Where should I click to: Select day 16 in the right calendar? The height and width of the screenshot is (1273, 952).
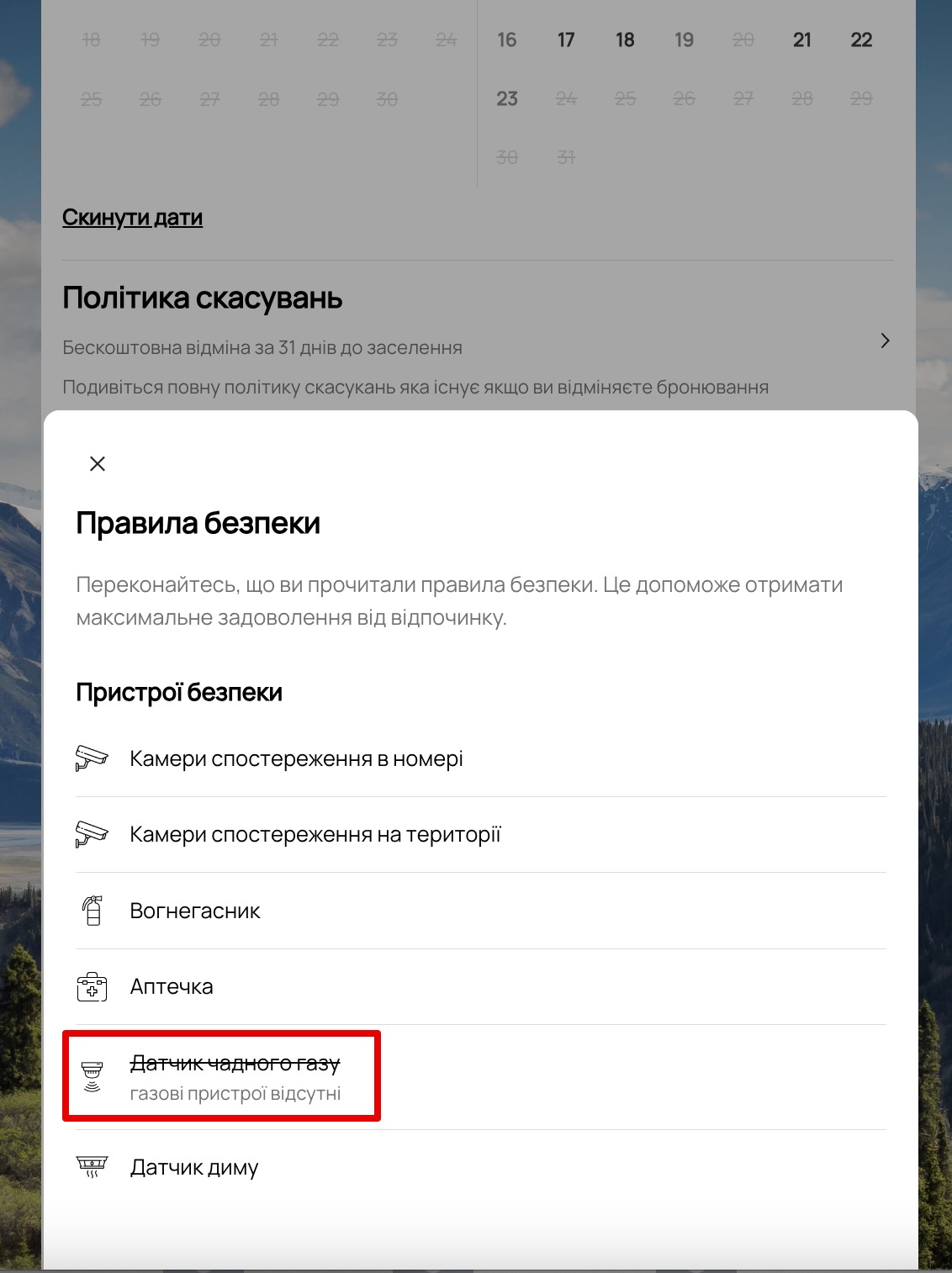[x=507, y=40]
